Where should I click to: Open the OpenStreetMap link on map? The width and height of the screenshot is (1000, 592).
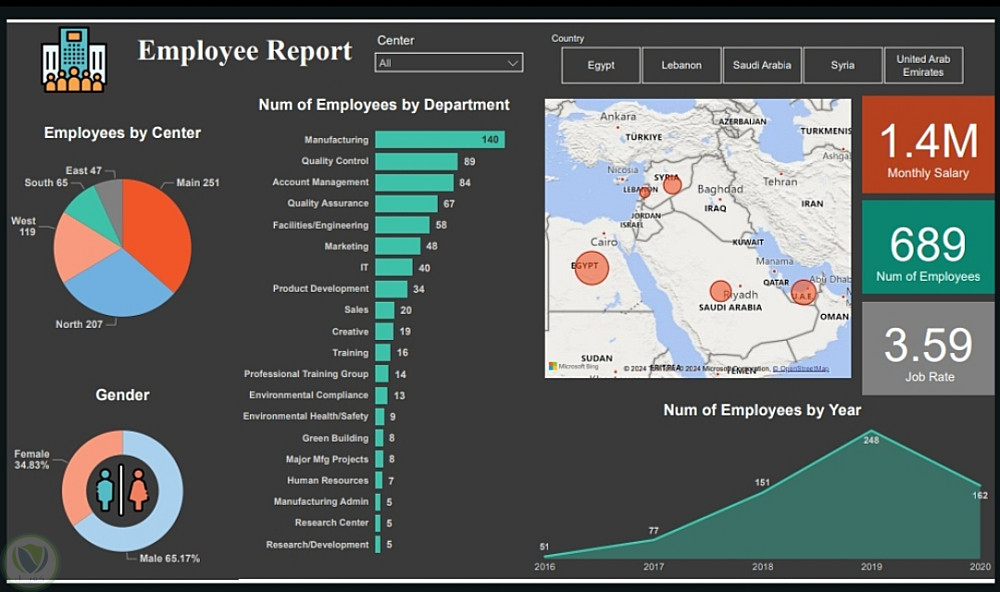801,369
